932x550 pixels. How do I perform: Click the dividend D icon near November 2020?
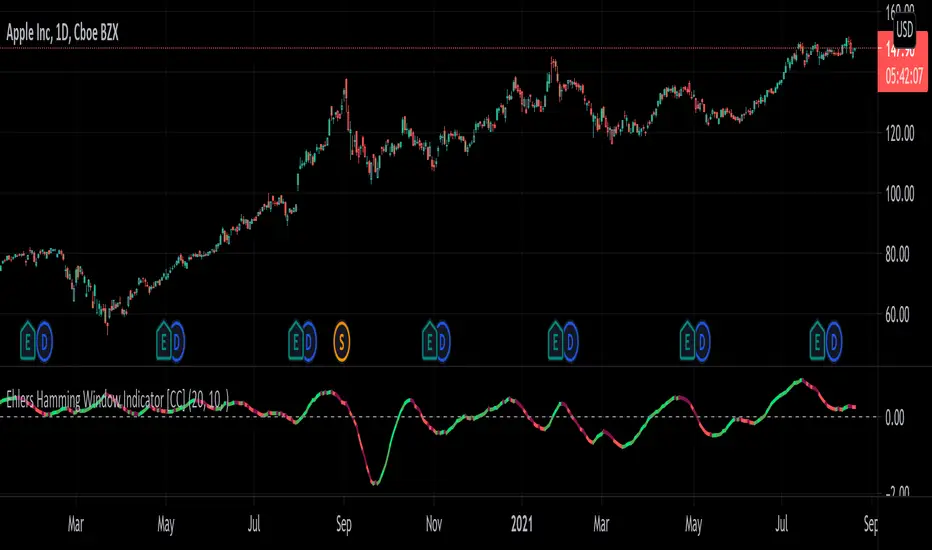443,341
